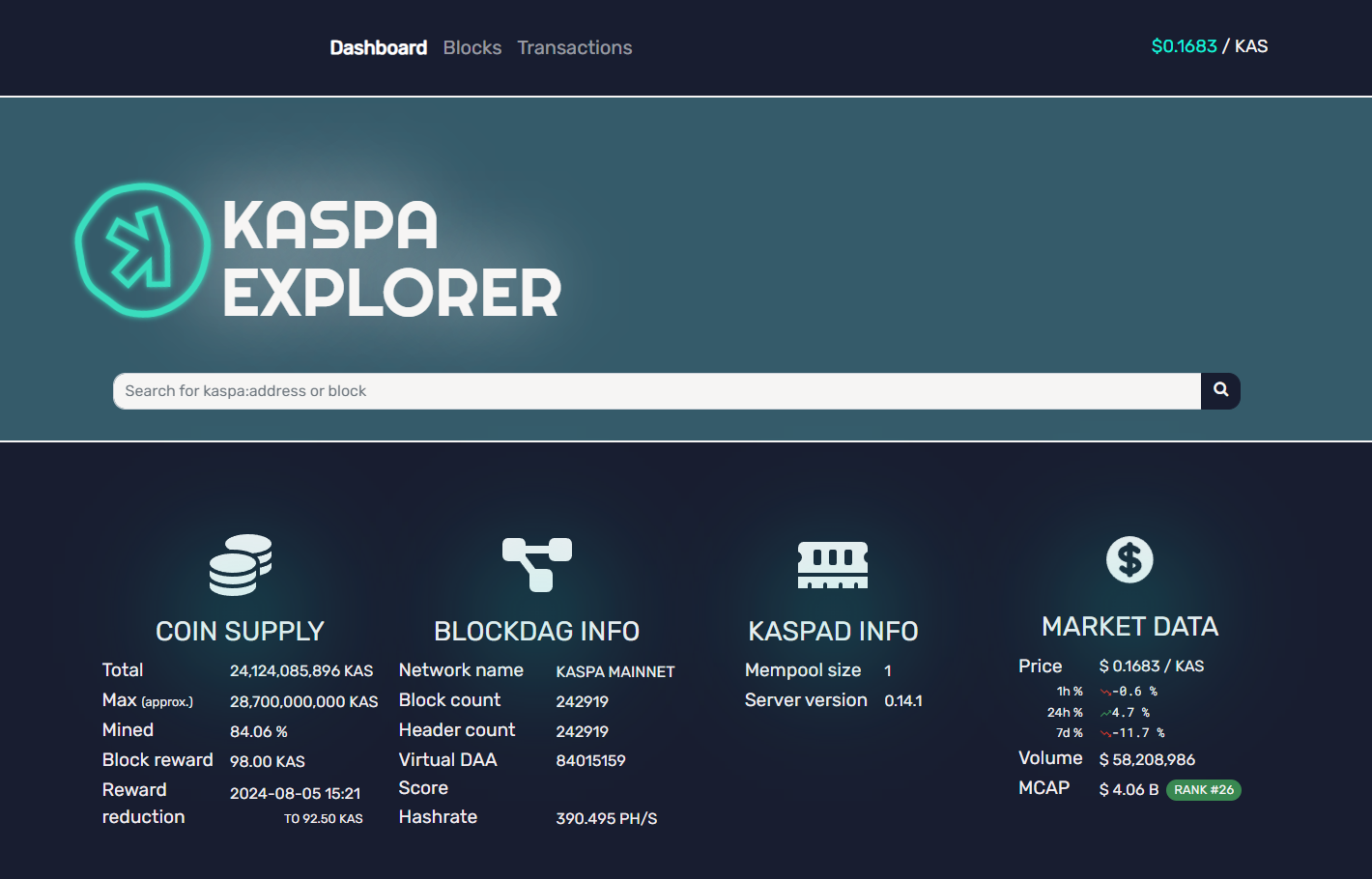Select the Header count value 242919

pyautogui.click(x=583, y=732)
